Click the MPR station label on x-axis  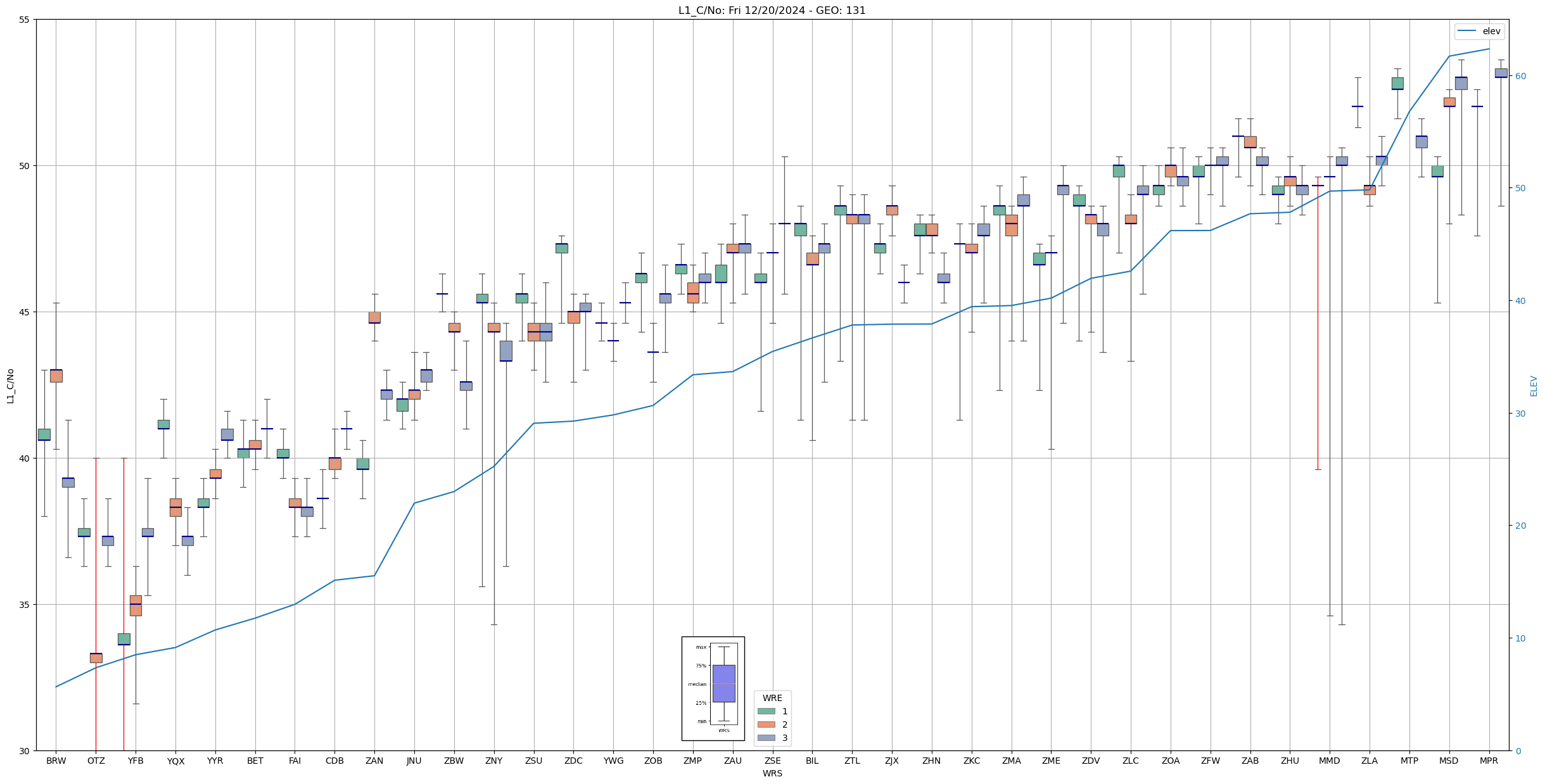coord(1489,761)
